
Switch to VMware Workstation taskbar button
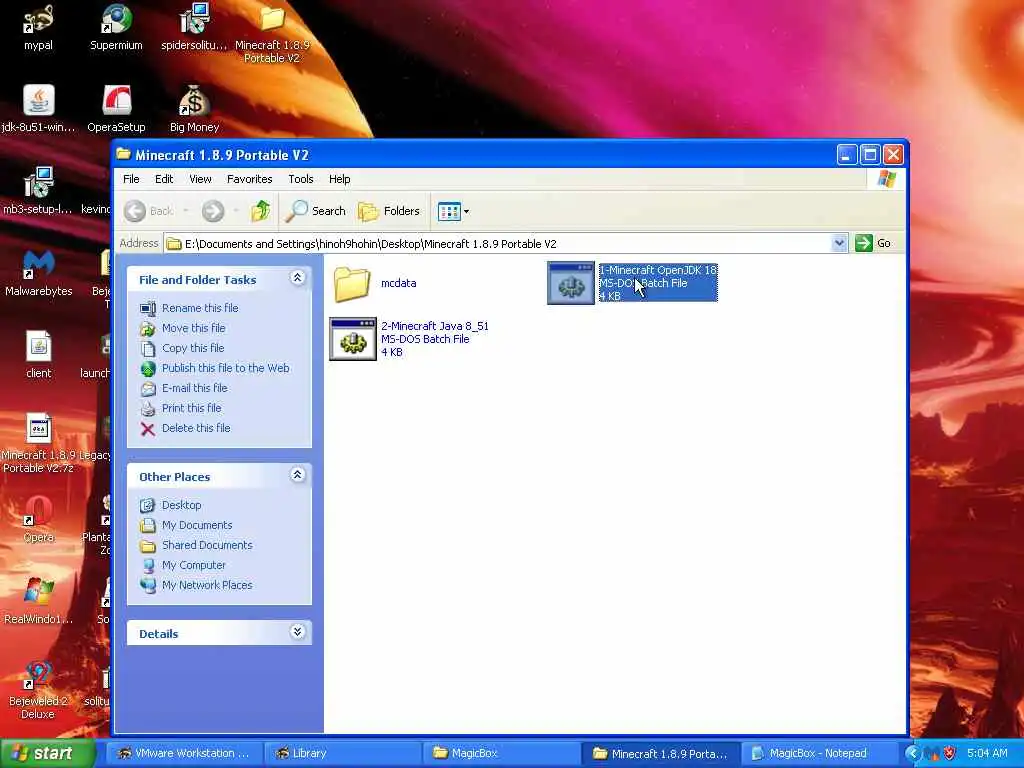tap(184, 753)
